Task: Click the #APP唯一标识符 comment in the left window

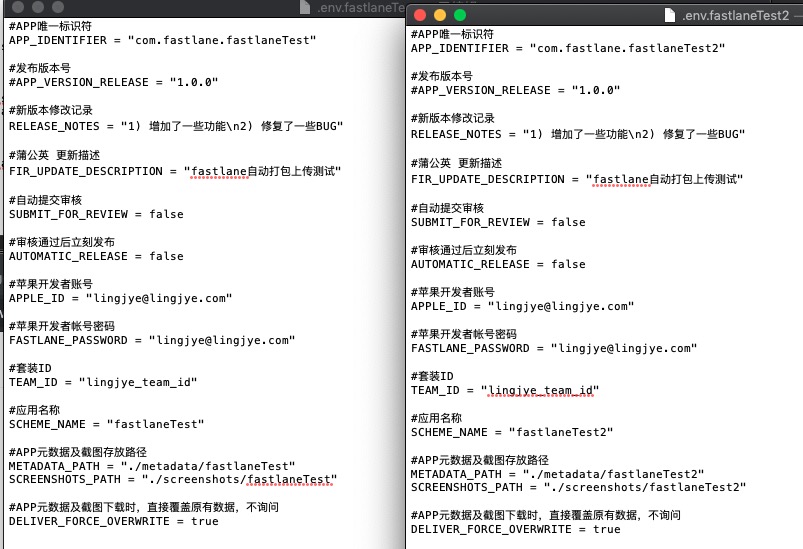Action: pos(50,26)
